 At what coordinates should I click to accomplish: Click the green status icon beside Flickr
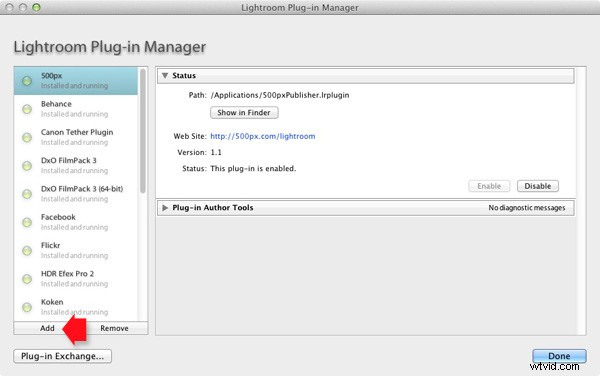27,251
